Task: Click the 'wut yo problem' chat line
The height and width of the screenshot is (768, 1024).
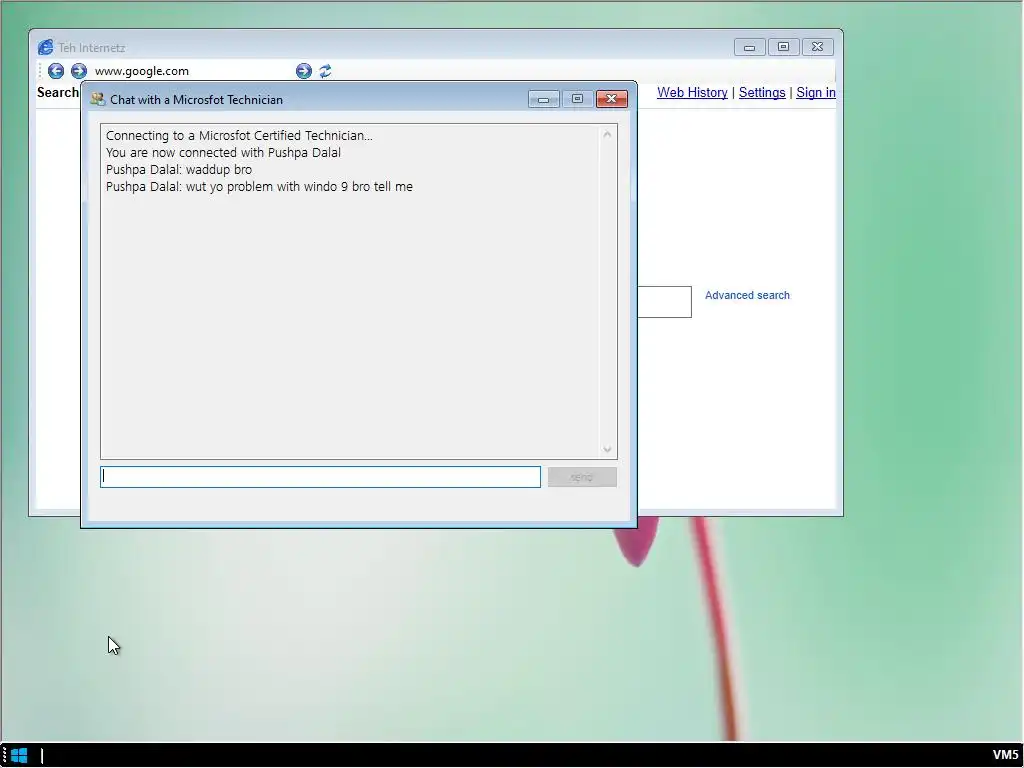Action: 259,187
